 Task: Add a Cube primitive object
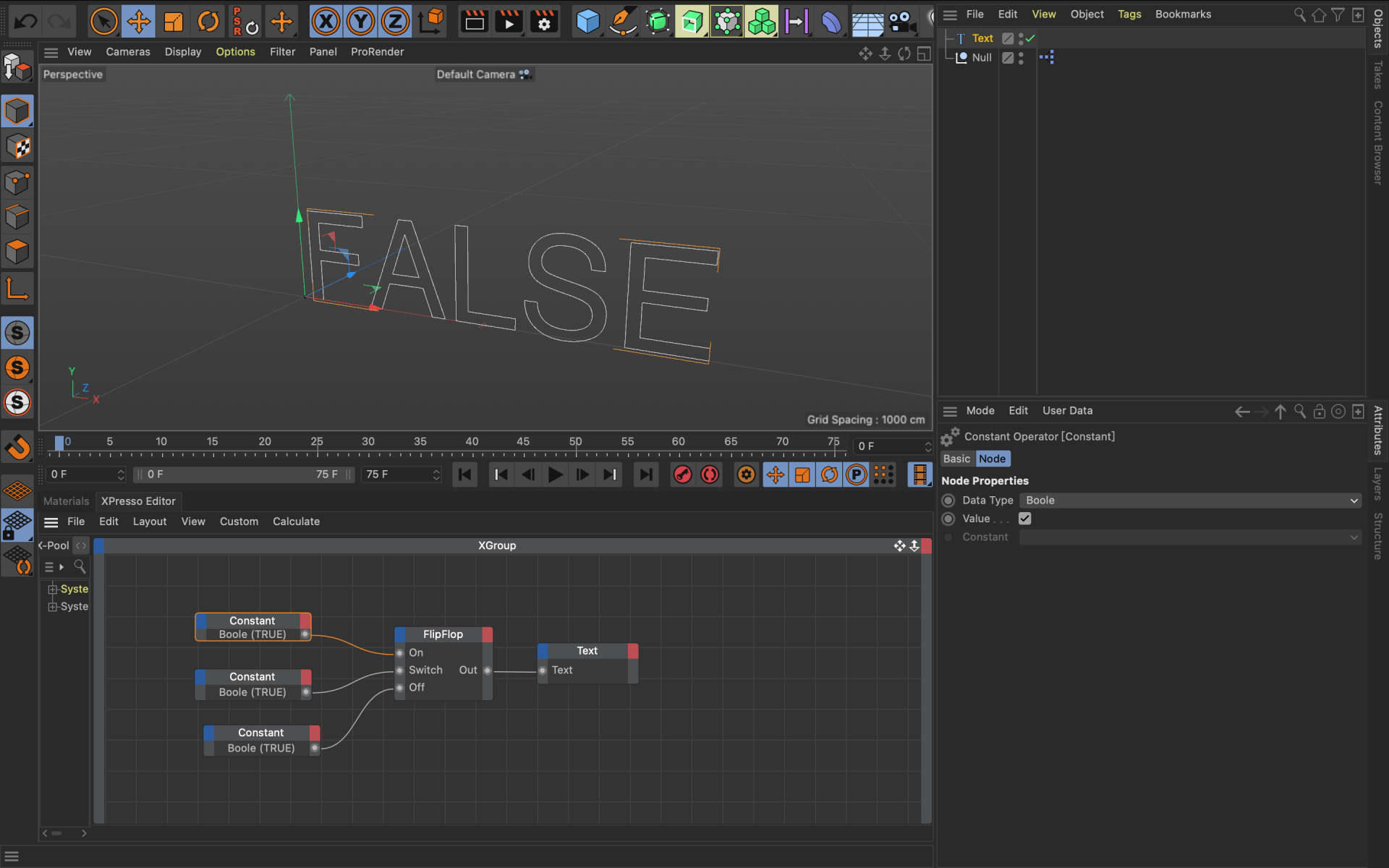(x=587, y=22)
